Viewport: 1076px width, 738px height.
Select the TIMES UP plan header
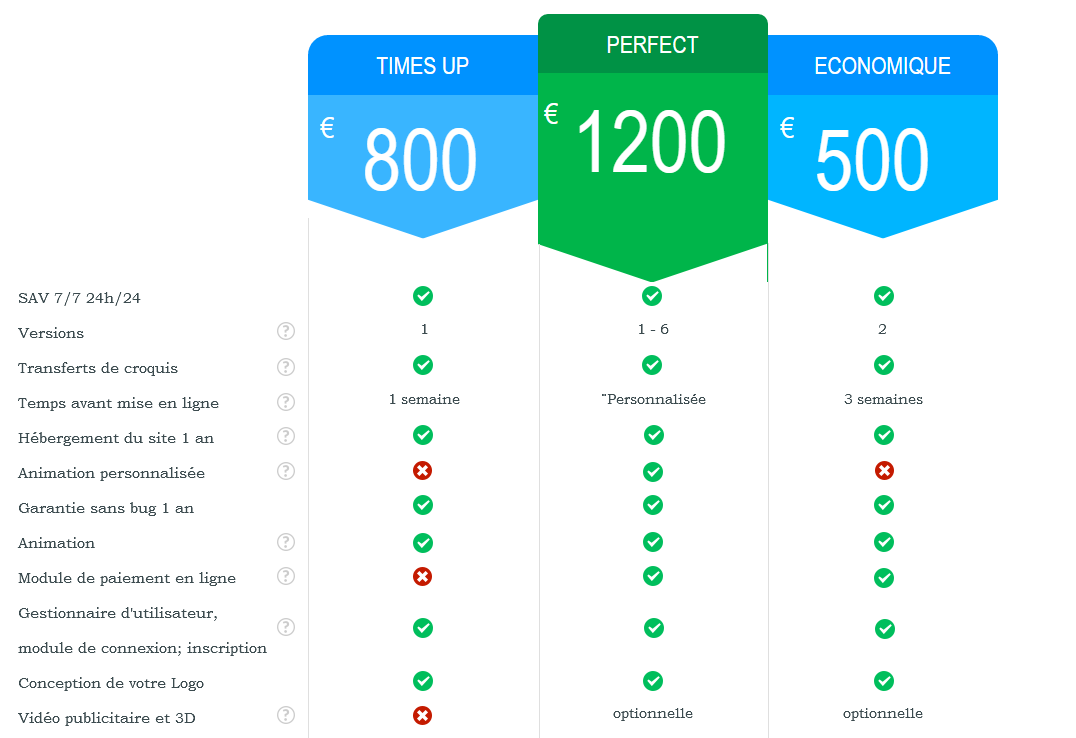[423, 65]
